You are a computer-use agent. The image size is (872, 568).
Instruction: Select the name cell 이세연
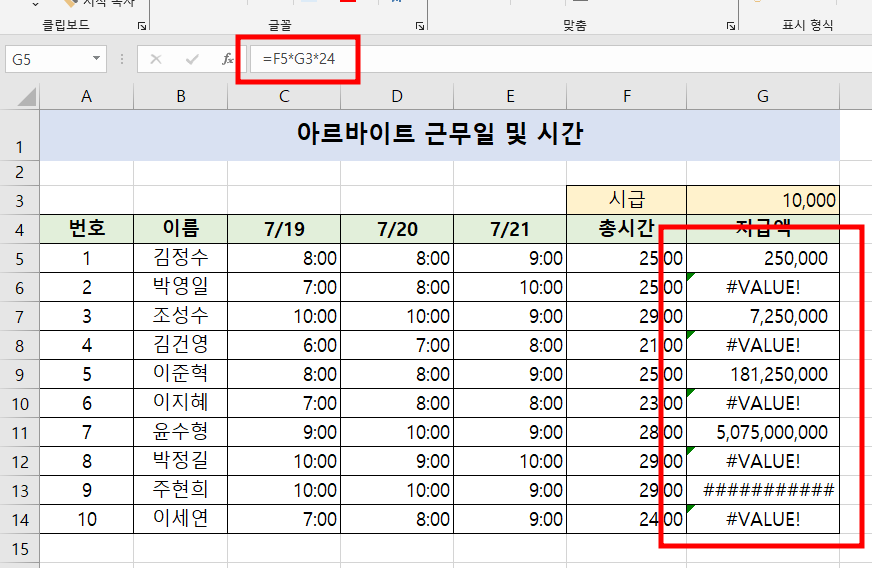(x=181, y=520)
